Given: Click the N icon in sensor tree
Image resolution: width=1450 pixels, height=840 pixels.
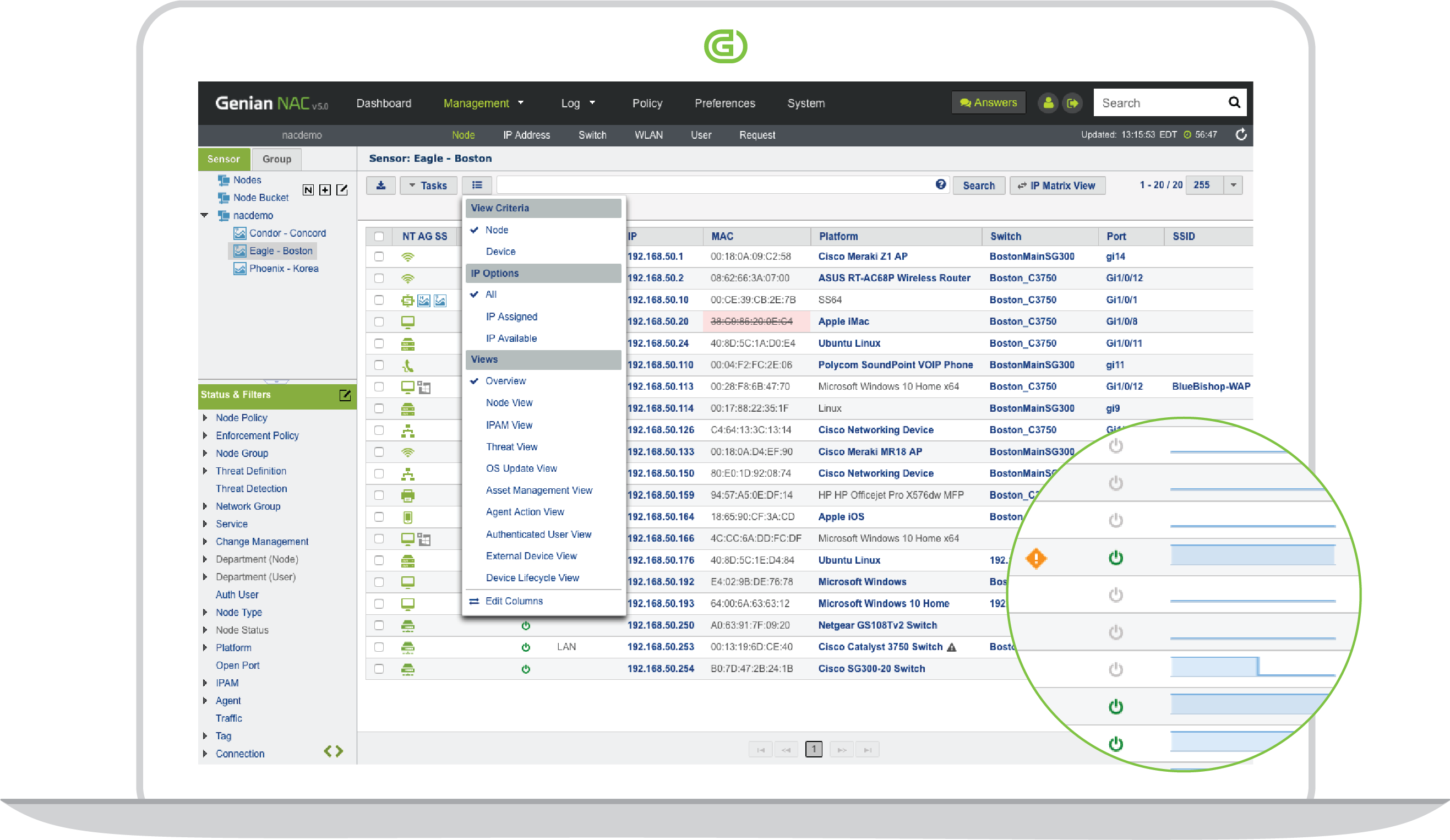Looking at the screenshot, I should (308, 190).
